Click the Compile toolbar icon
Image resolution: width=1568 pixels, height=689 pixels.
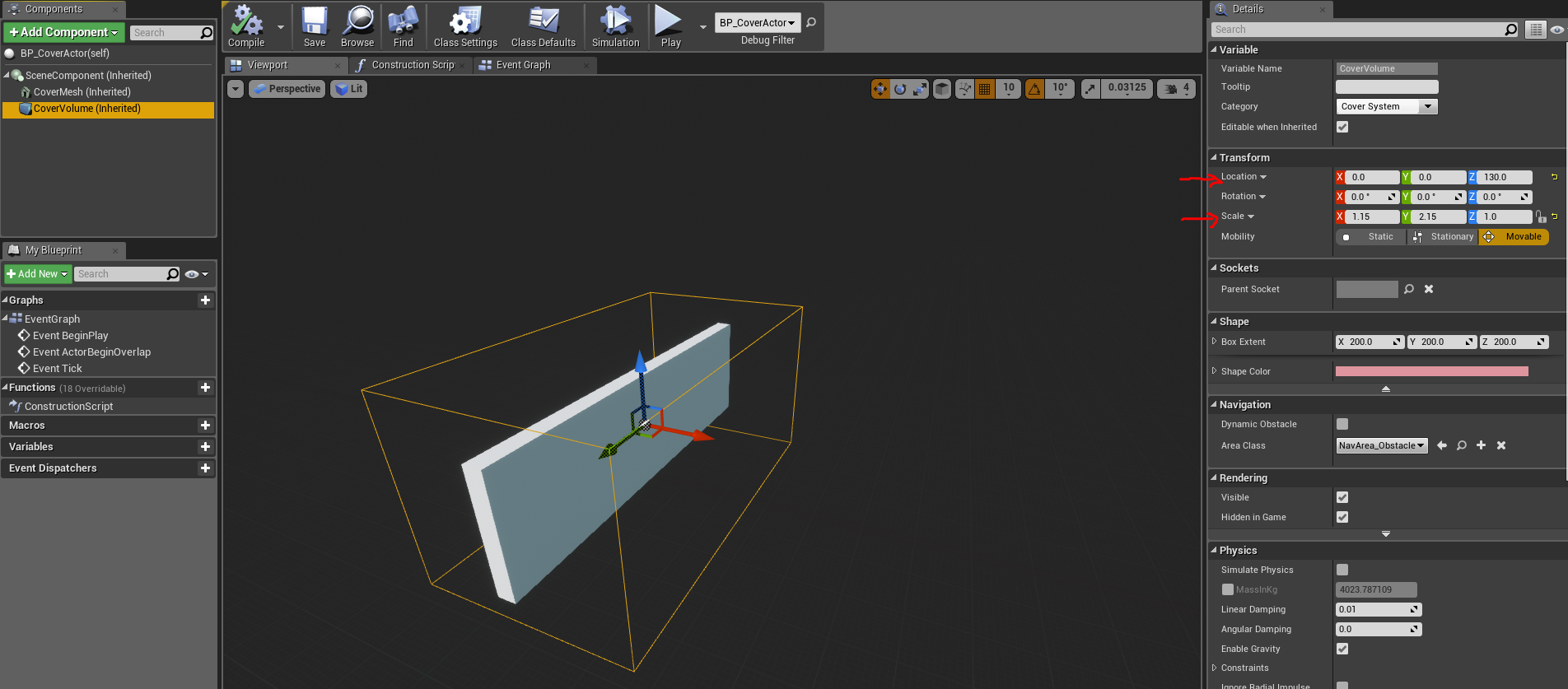tap(246, 26)
